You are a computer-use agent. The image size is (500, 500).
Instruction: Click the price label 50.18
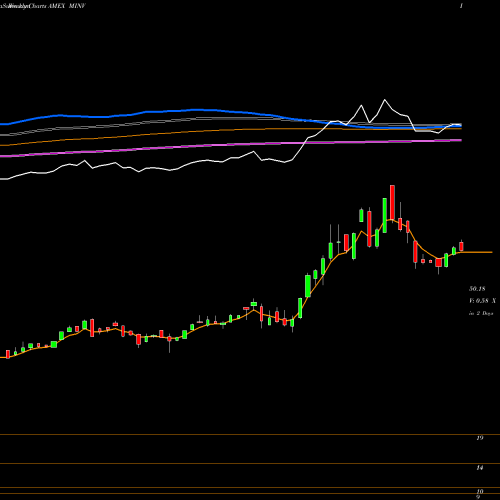pos(477,289)
